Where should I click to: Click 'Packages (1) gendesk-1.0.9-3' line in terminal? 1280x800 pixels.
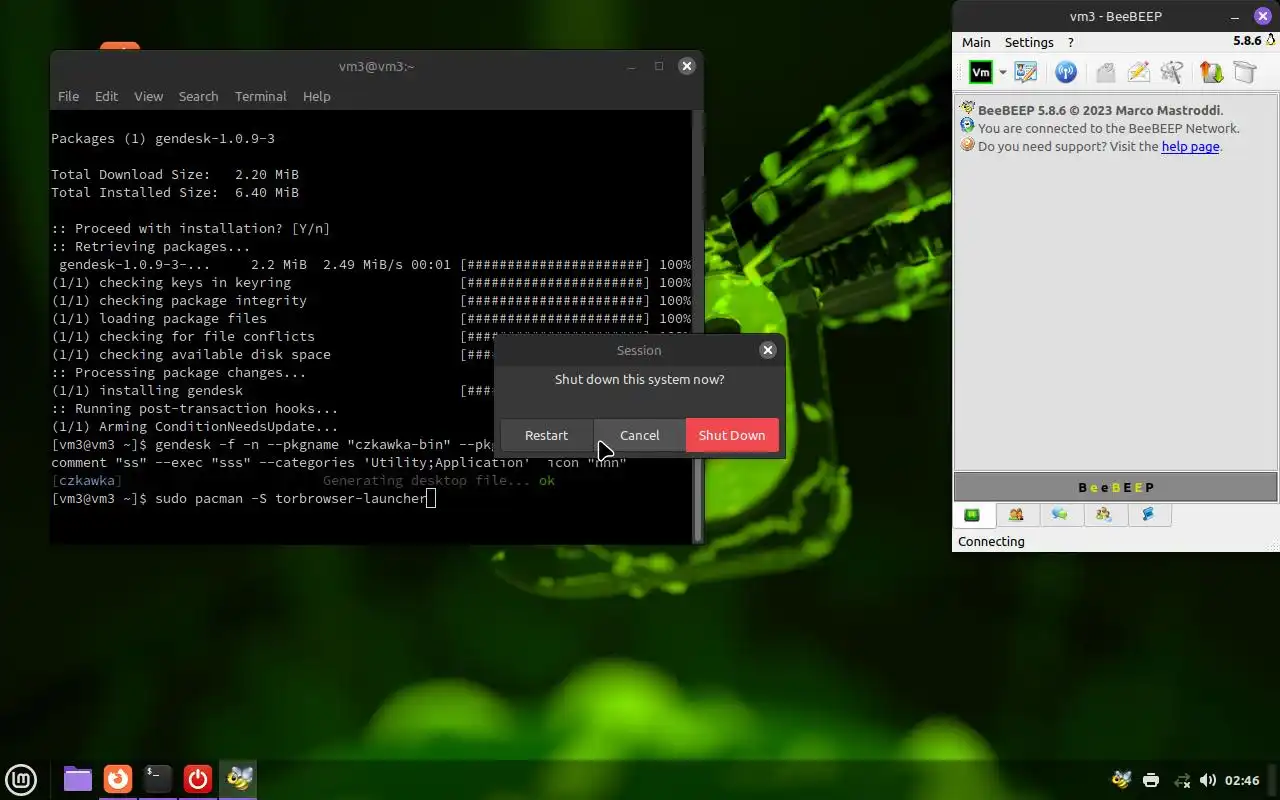point(163,138)
